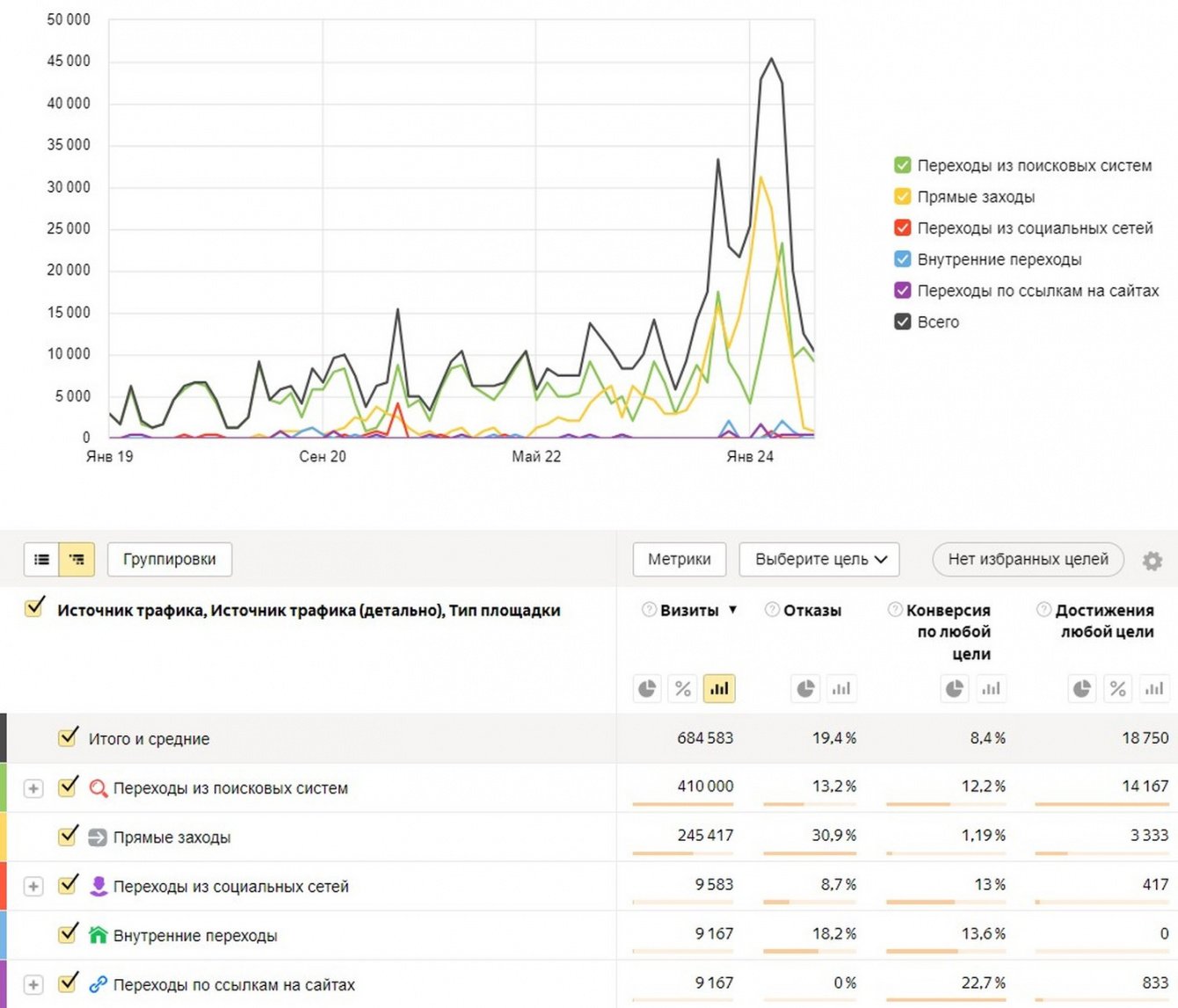Select the bar chart icon under Визиты
This screenshot has width=1178, height=1008.
tap(719, 689)
